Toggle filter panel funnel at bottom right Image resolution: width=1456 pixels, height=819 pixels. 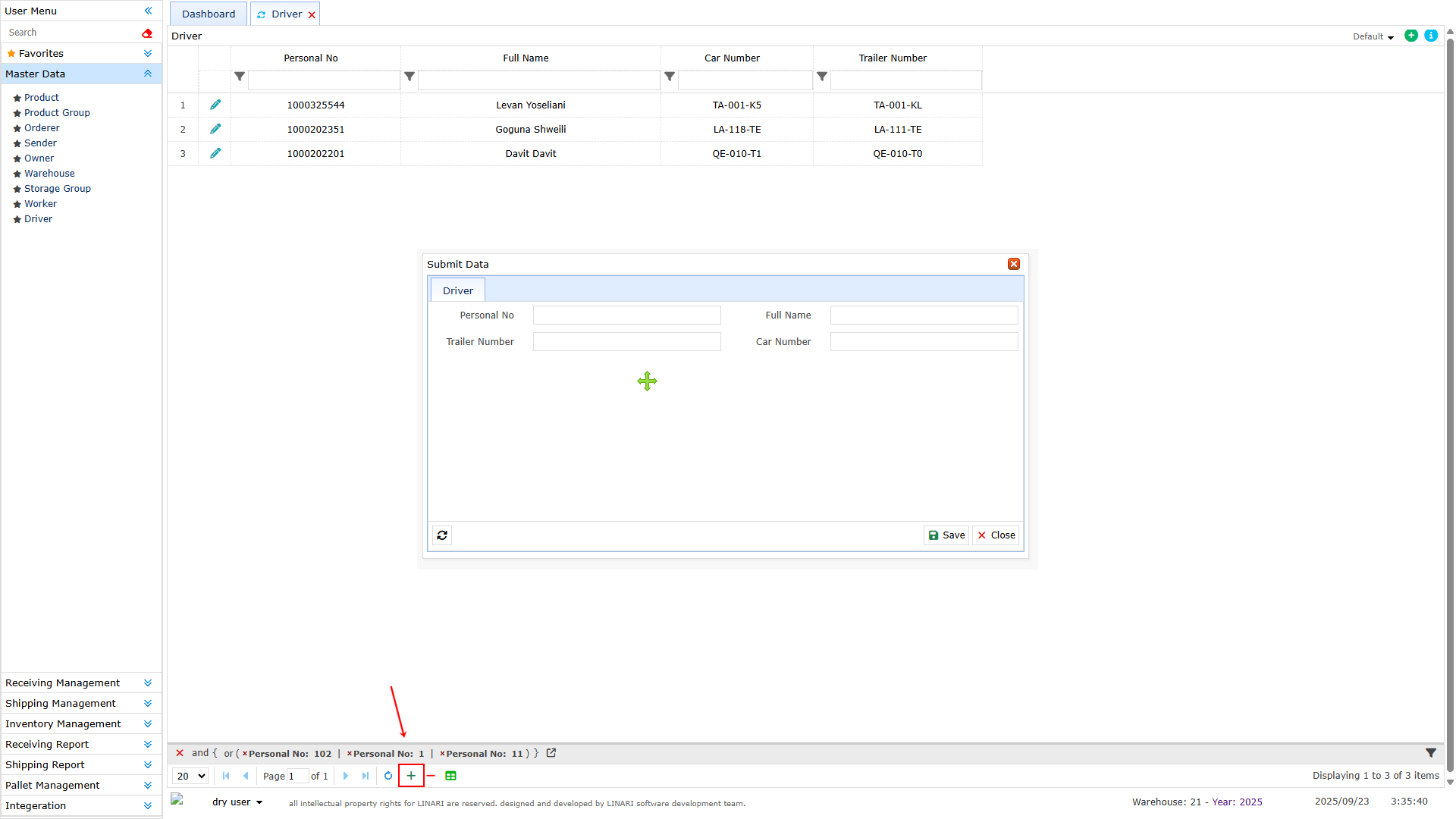point(1431,753)
